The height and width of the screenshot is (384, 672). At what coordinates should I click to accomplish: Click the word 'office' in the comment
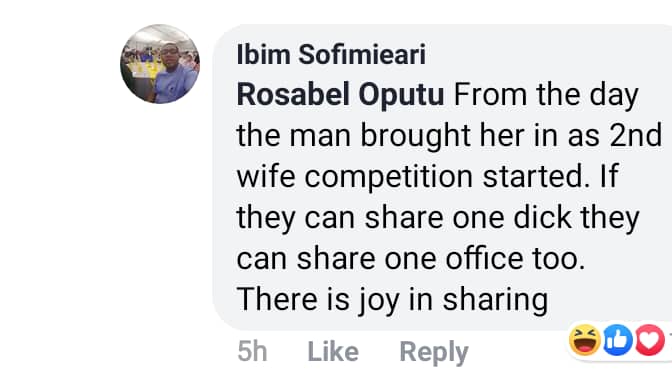pyautogui.click(x=484, y=258)
